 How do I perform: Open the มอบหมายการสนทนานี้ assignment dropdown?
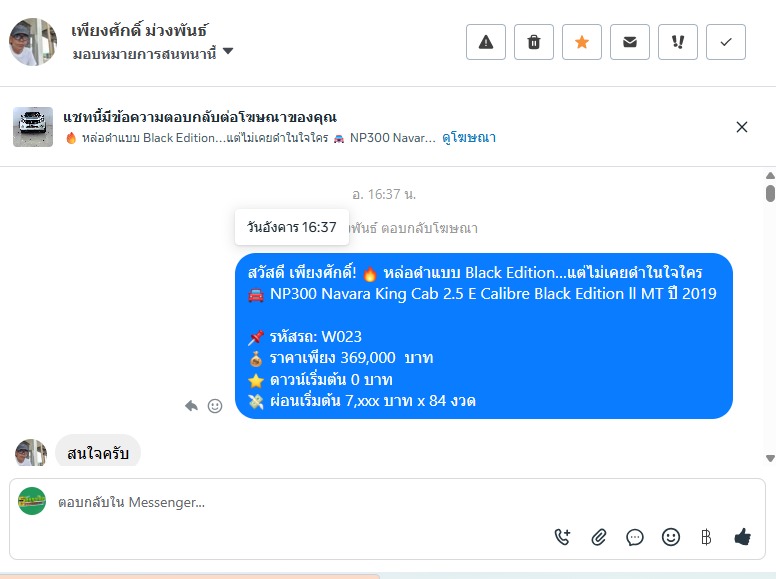(152, 52)
